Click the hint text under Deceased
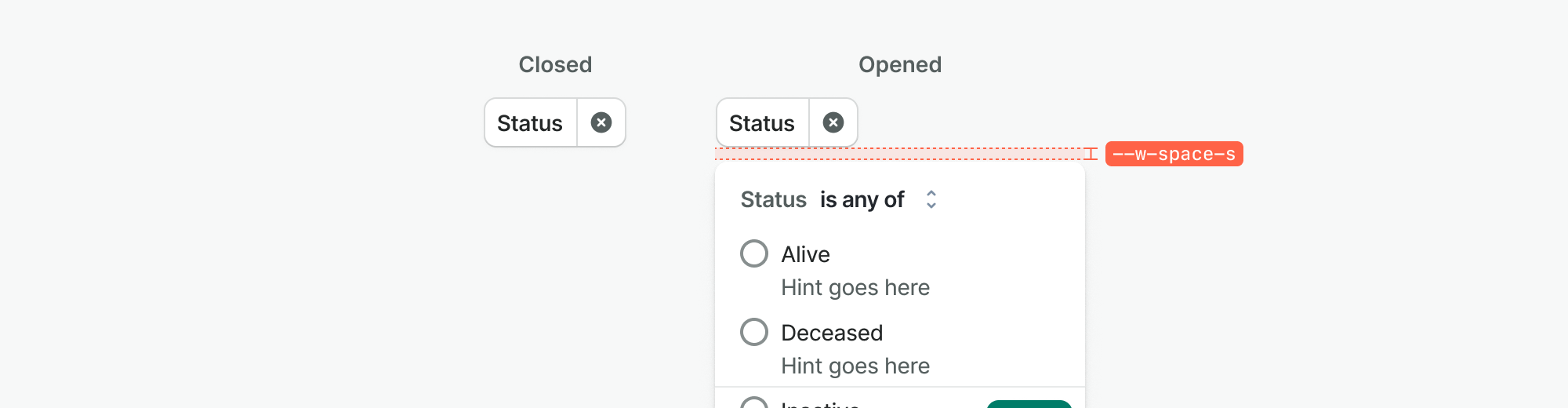 click(x=855, y=366)
